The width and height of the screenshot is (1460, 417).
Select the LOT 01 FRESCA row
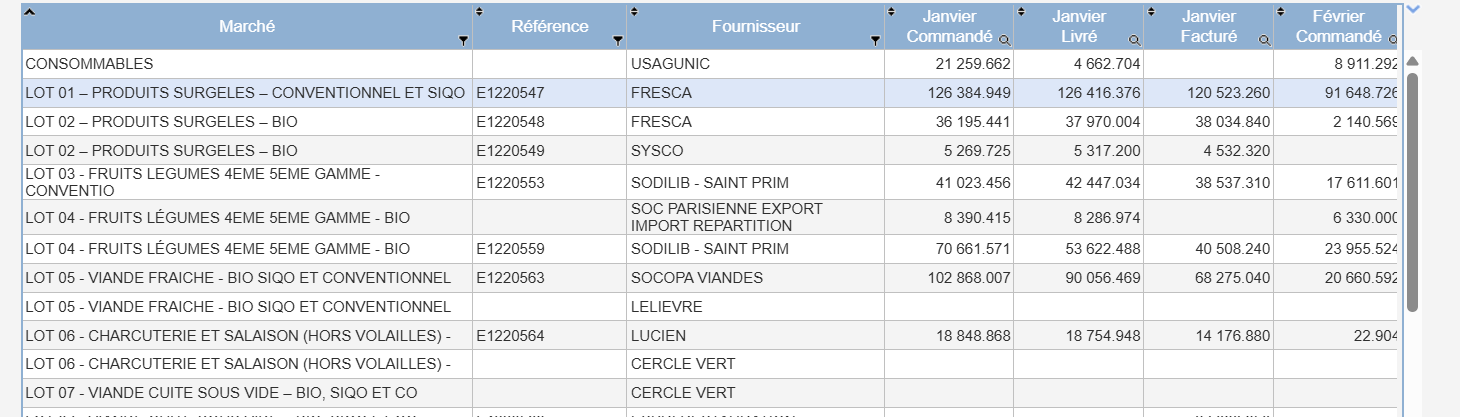[709, 93]
